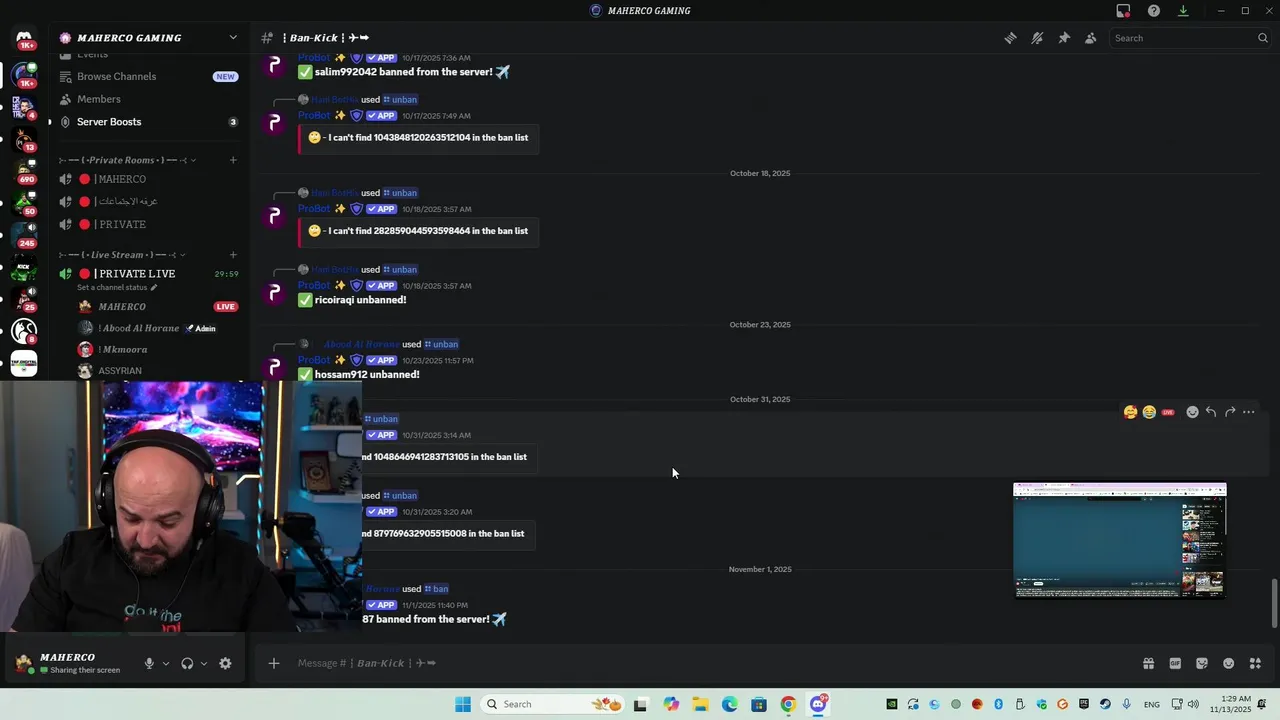
Task: Show member list icon in header
Action: tap(1091, 38)
